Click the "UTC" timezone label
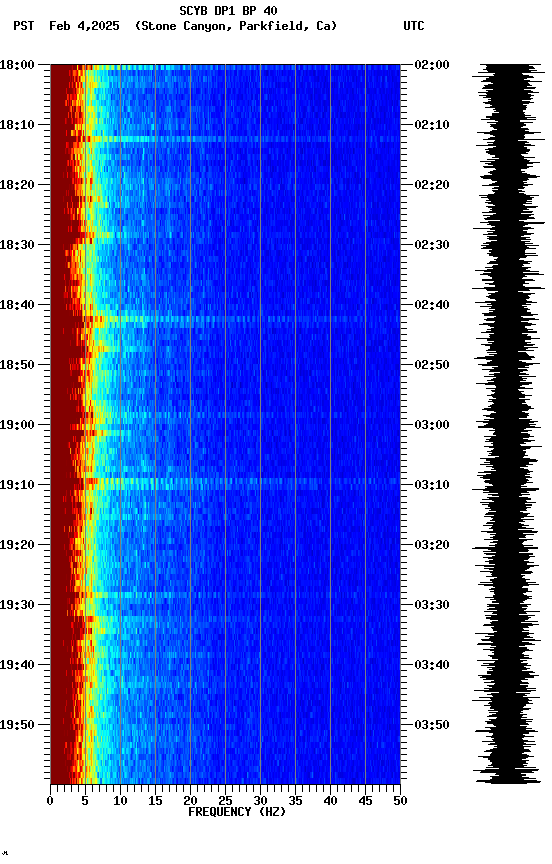 (414, 26)
